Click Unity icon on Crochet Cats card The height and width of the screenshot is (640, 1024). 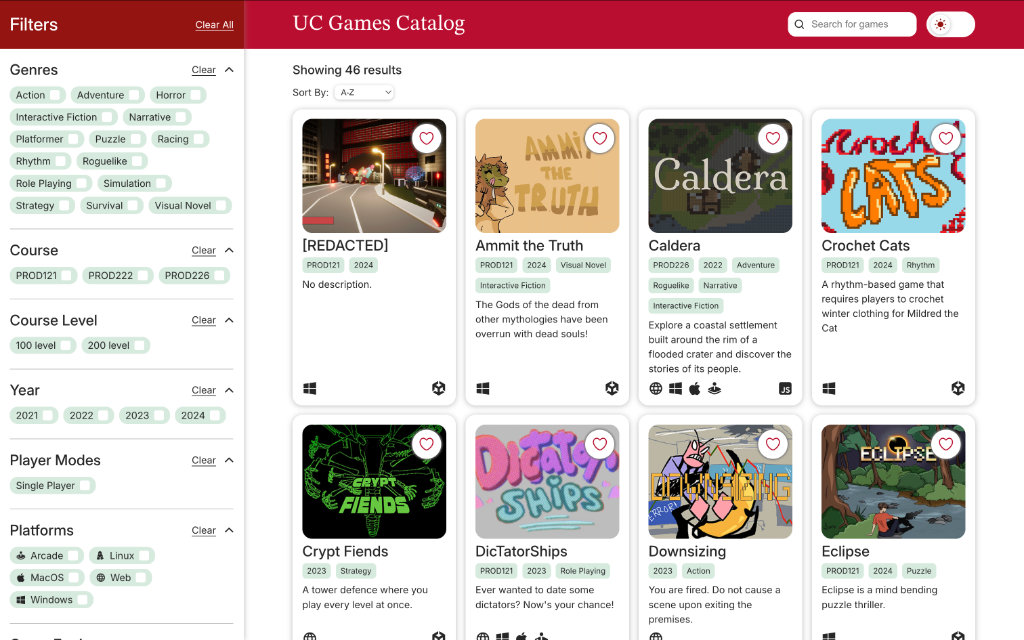[958, 389]
